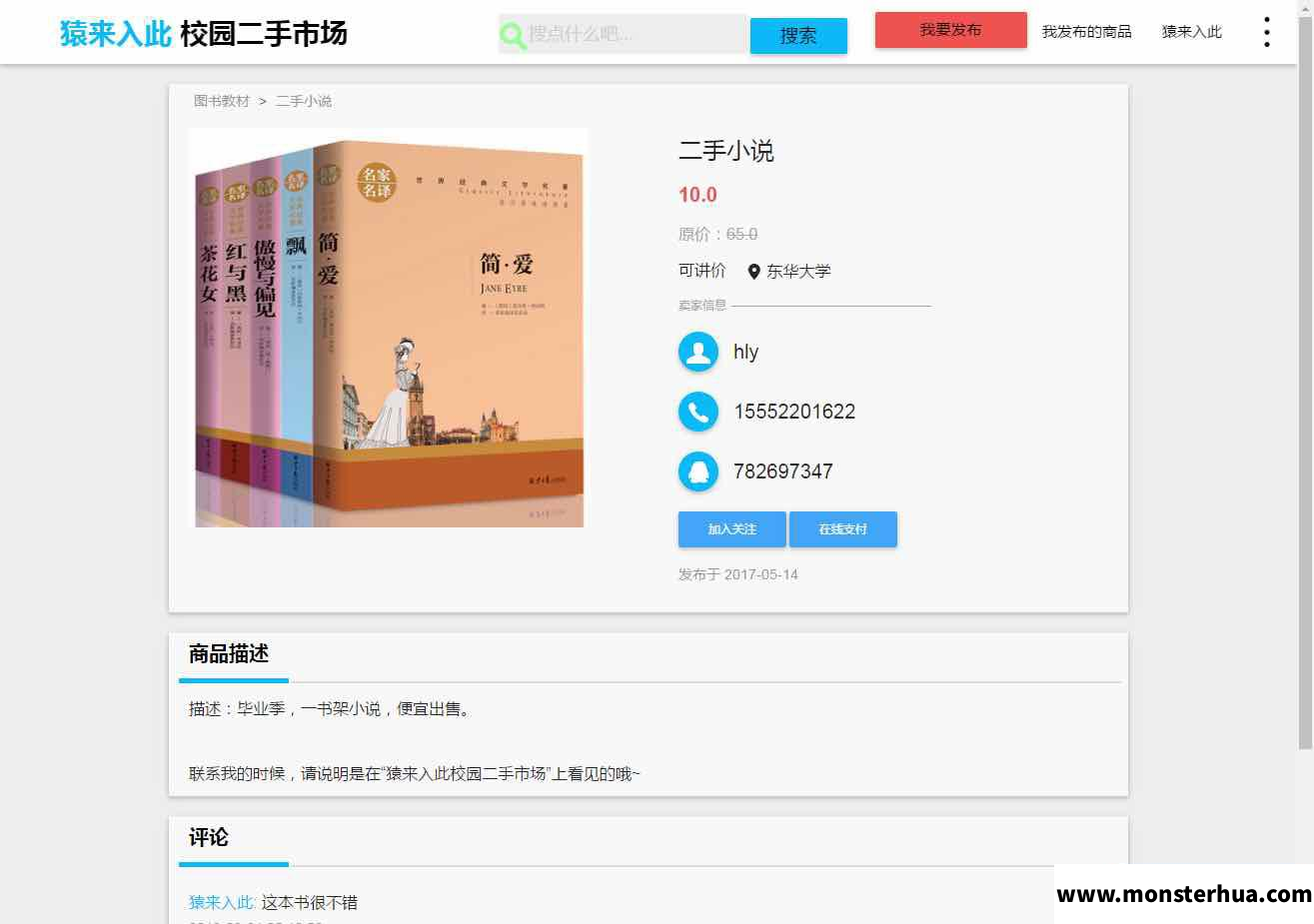Click the seller profile avatar icon

coord(698,352)
